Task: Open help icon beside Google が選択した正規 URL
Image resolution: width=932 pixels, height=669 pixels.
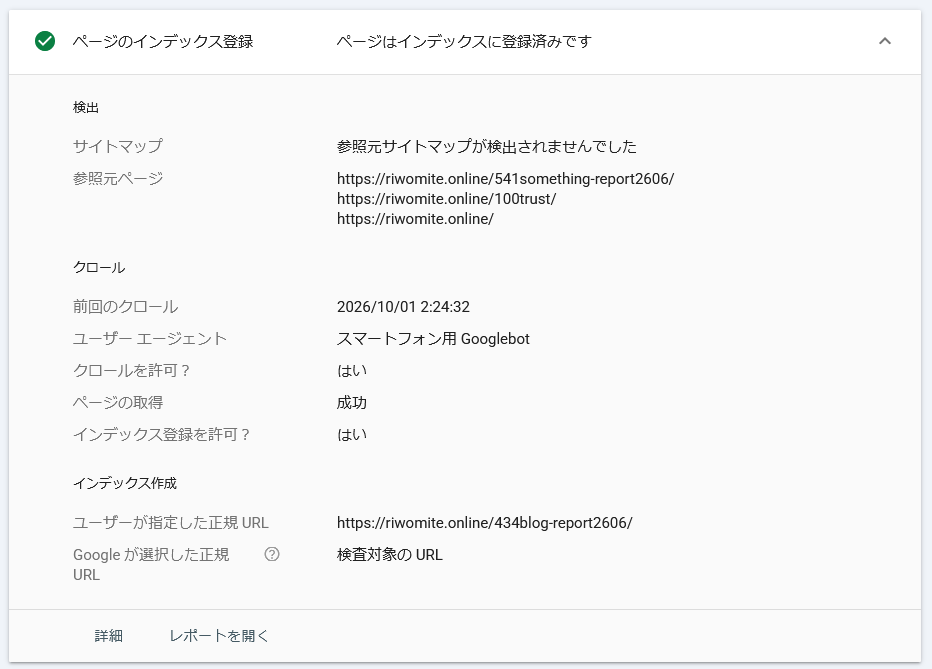Action: click(x=272, y=554)
